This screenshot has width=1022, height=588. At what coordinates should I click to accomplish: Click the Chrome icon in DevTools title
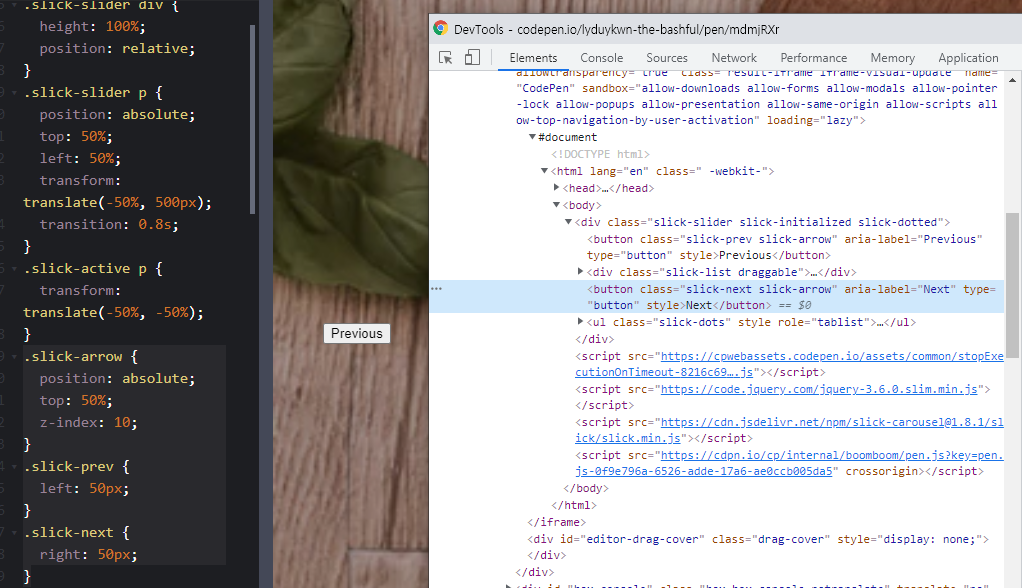[441, 28]
